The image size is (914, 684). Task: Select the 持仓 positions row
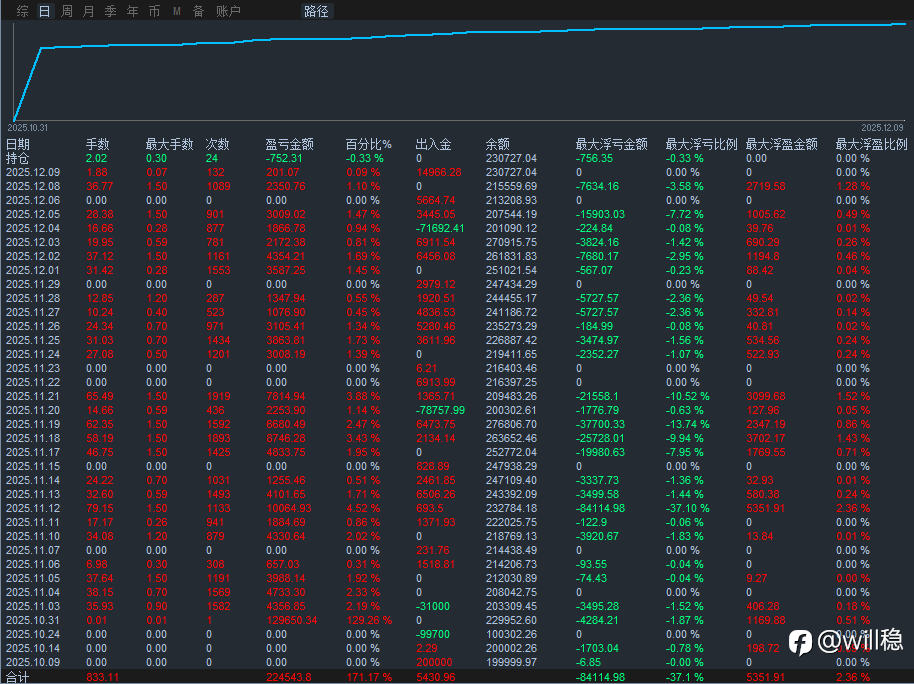[18, 158]
